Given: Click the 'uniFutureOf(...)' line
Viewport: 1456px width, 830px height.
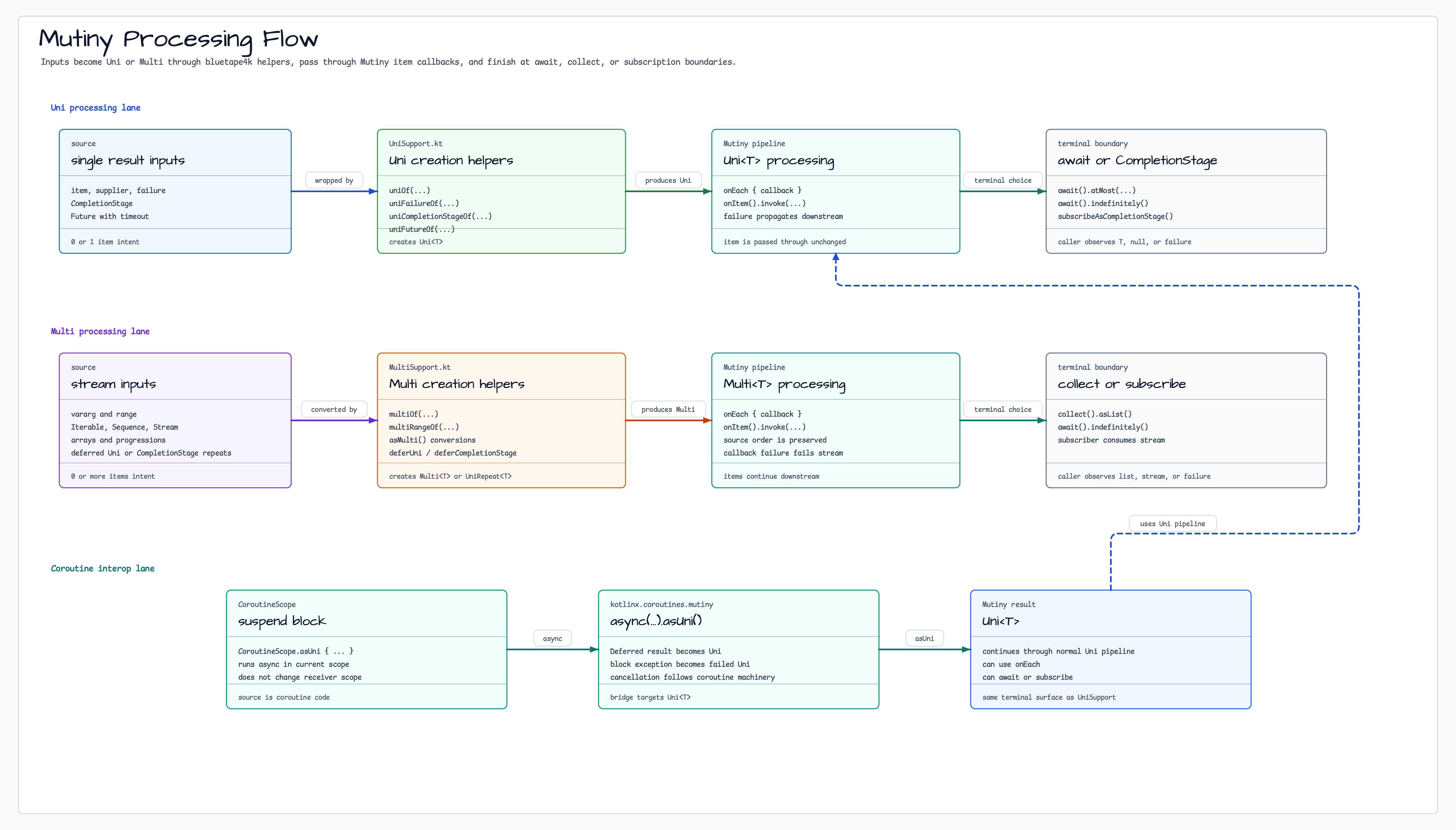Looking at the screenshot, I should pos(422,229).
